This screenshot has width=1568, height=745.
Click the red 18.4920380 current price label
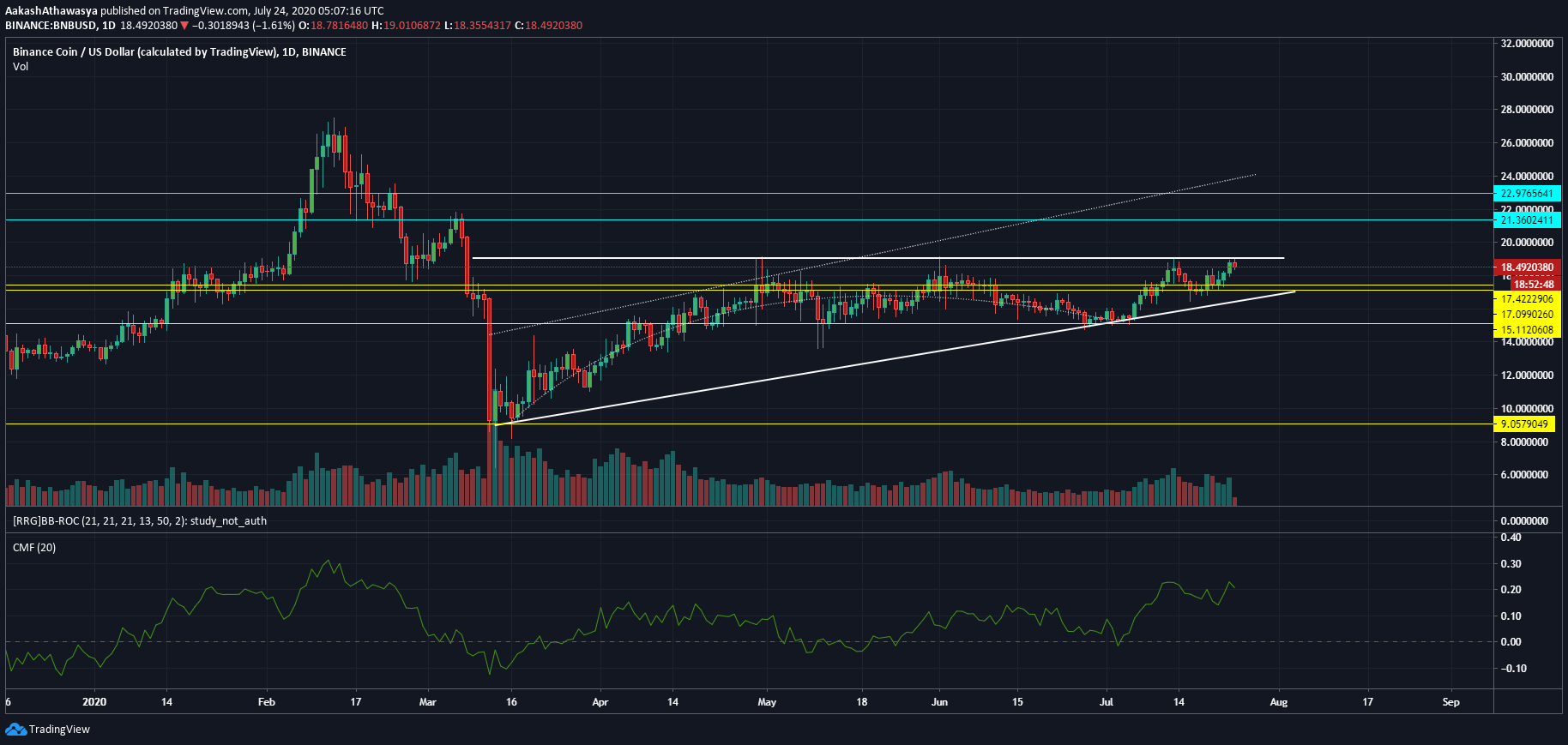click(1527, 267)
